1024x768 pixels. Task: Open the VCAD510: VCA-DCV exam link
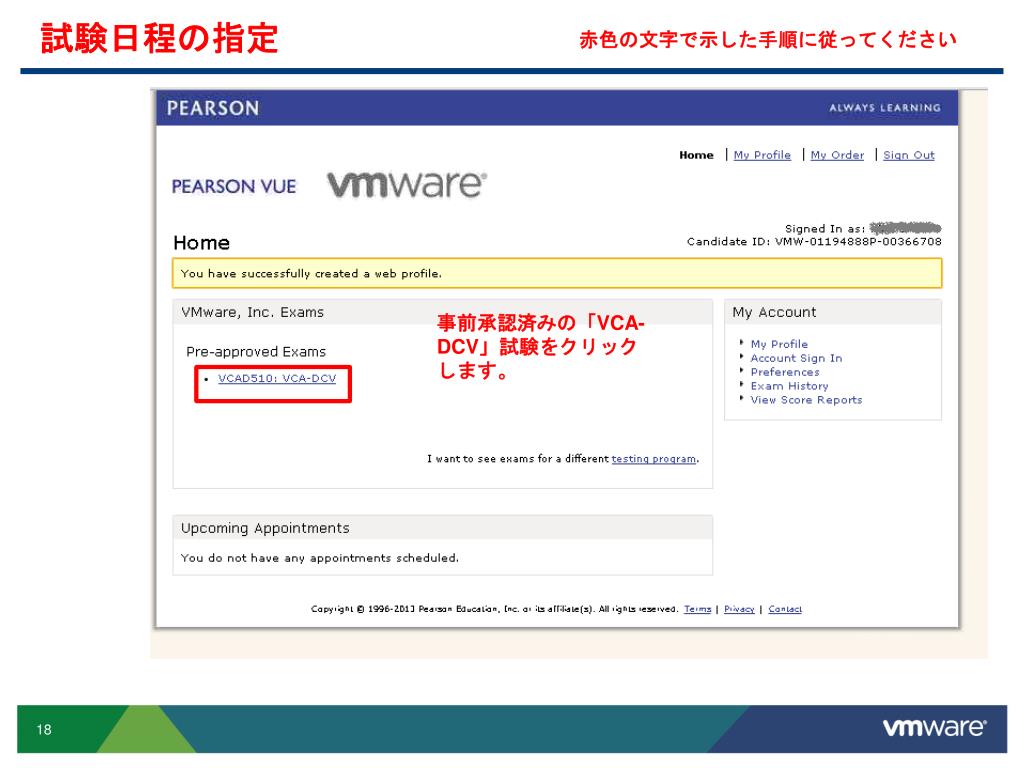[x=277, y=379]
